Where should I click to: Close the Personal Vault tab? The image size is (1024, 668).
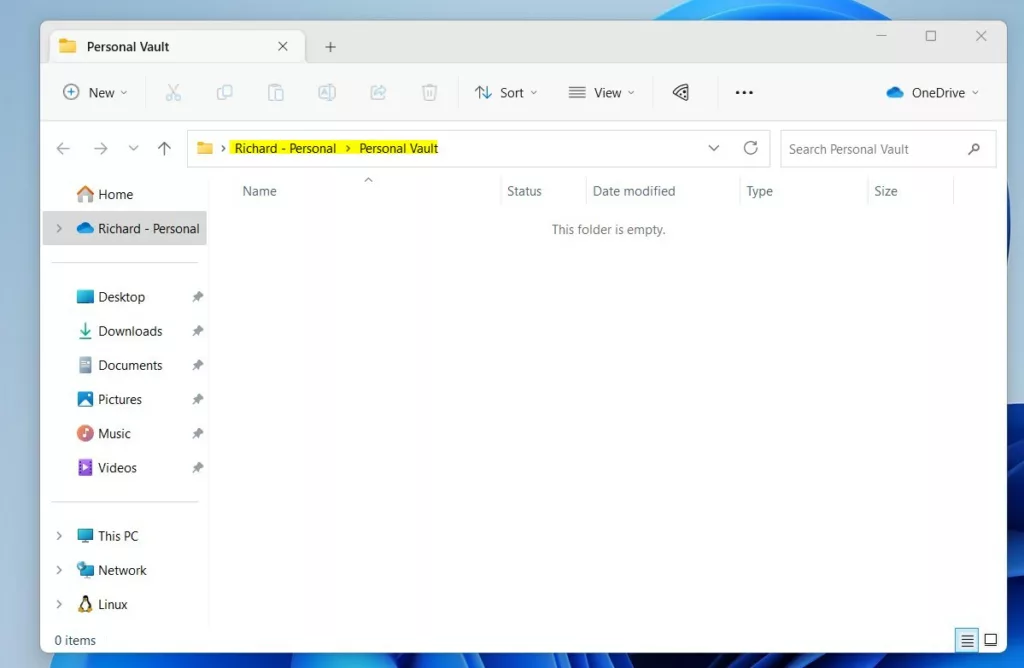pos(283,46)
